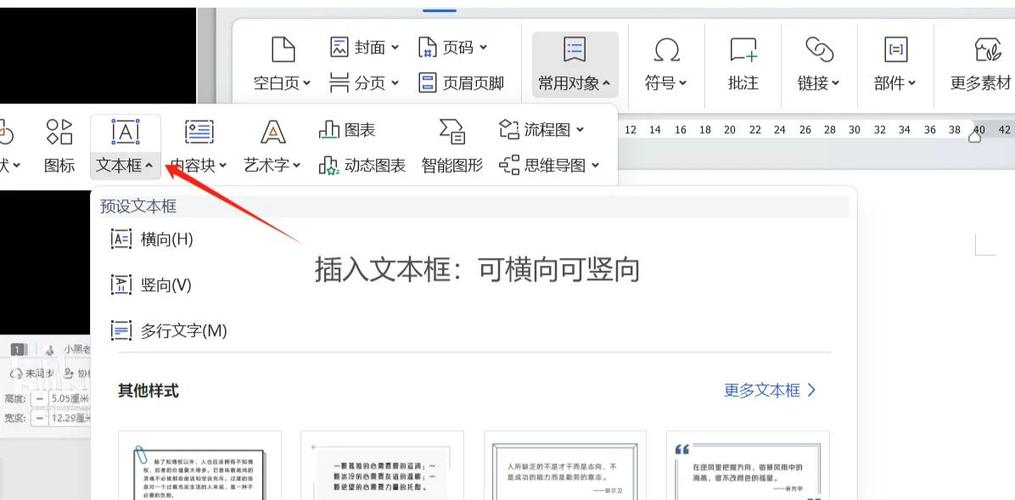
Task: Click the 符号 omega symbol icon
Action: pos(666,50)
